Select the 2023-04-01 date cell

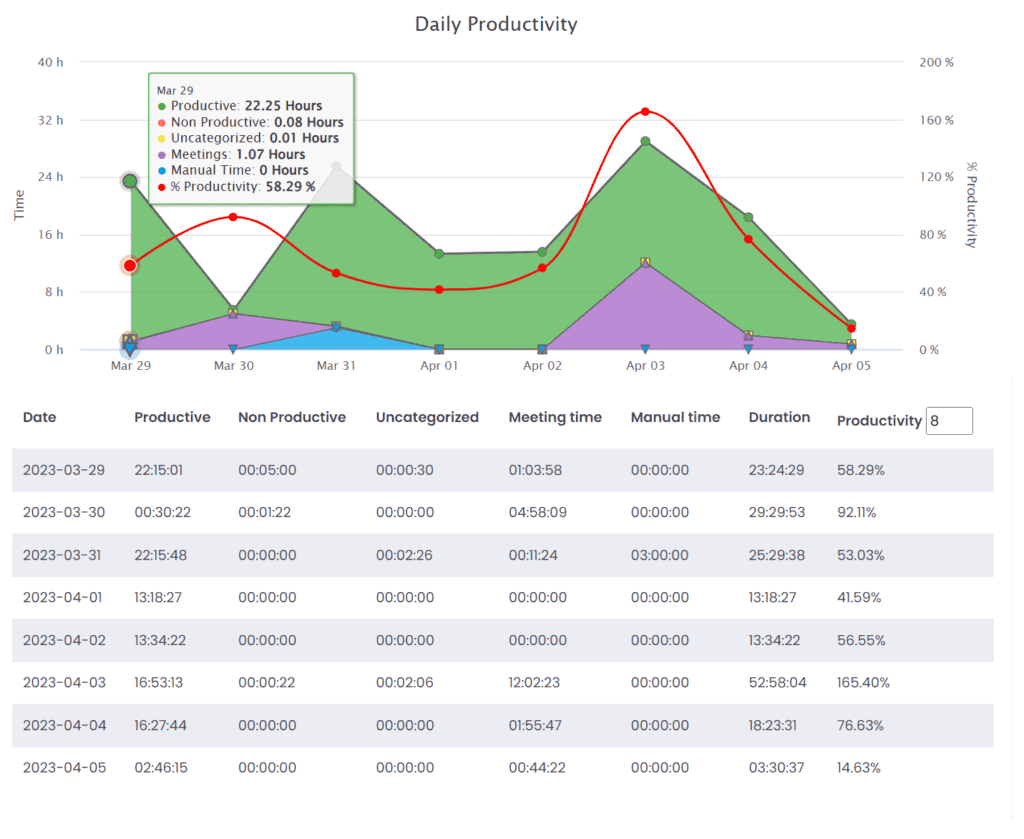pyautogui.click(x=63, y=597)
